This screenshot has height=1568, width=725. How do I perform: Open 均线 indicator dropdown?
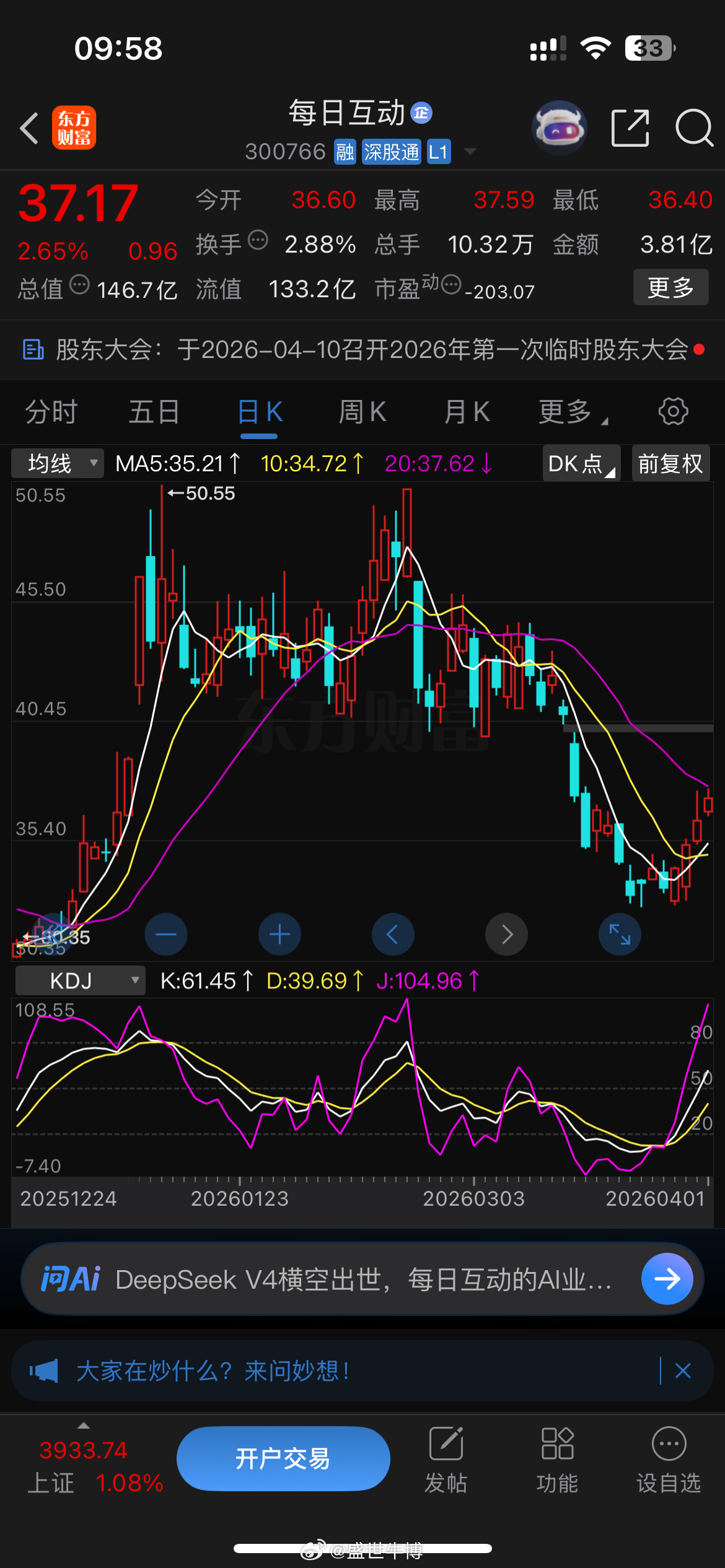tap(58, 463)
